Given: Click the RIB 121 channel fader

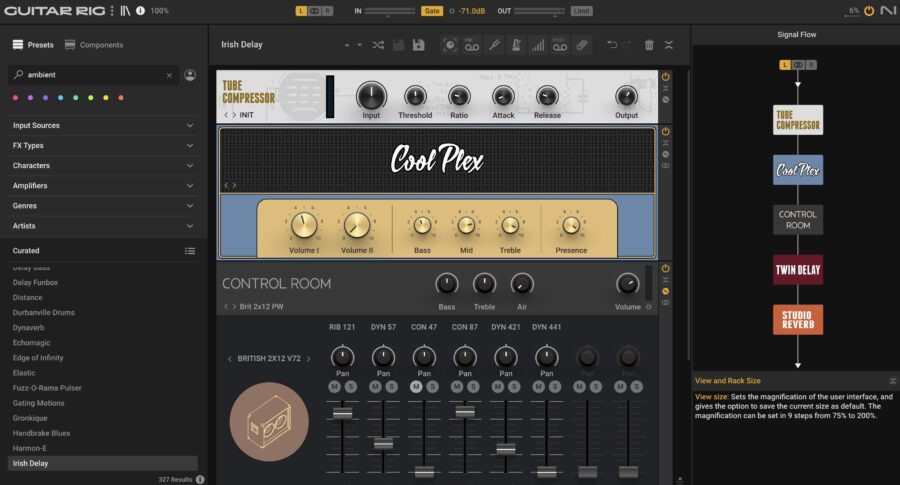Looking at the screenshot, I should coord(343,413).
